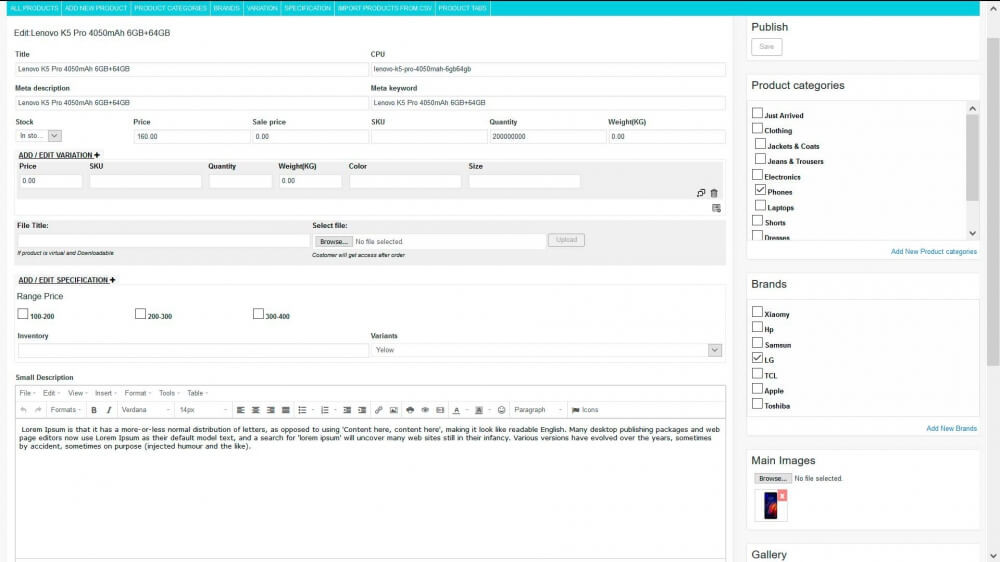
Task: Expand the numbered list style arrow
Action: [x=335, y=410]
